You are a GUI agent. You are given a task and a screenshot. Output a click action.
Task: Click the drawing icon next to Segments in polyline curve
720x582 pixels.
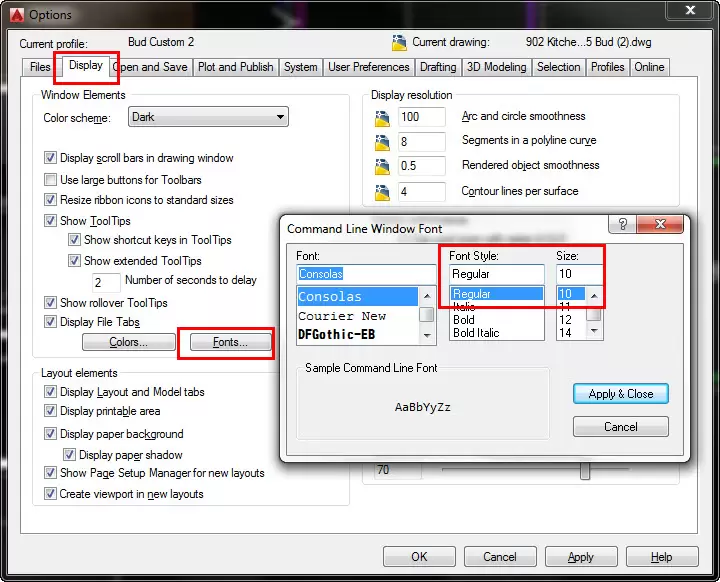click(x=380, y=142)
